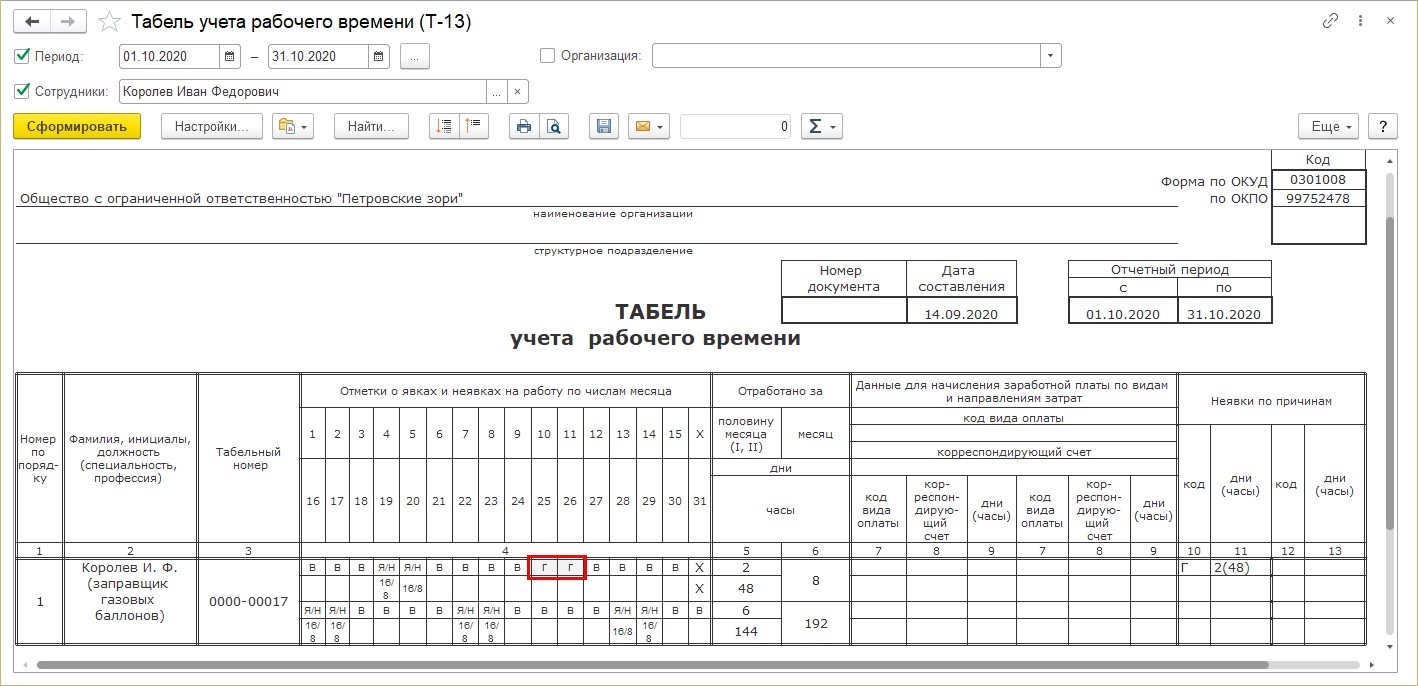Click period end date field 31.10.2020
The height and width of the screenshot is (686, 1418).
pyautogui.click(x=319, y=56)
